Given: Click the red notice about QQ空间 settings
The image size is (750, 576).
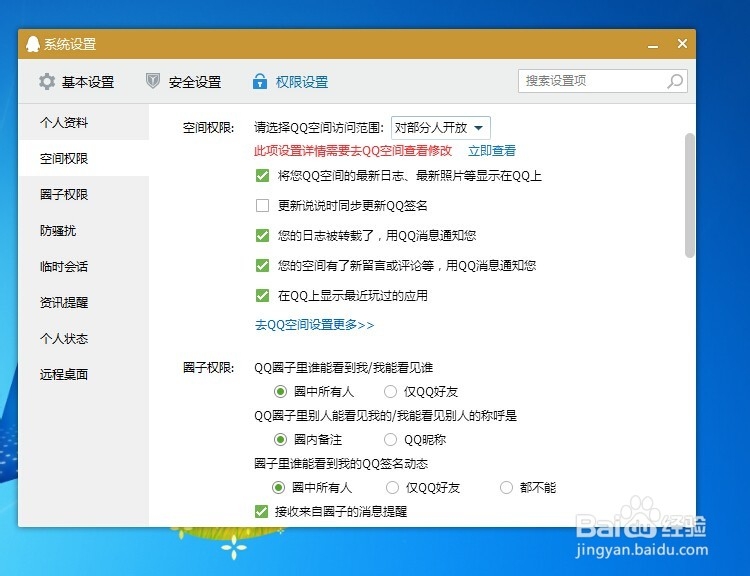Looking at the screenshot, I should coord(353,151).
